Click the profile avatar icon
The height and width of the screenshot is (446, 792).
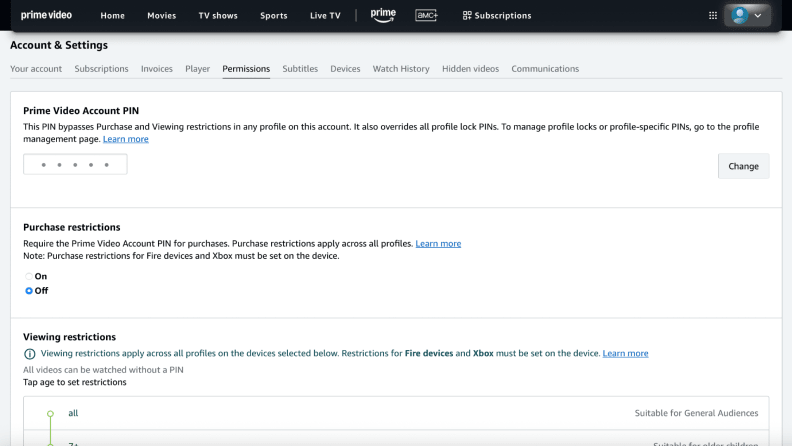[x=740, y=15]
